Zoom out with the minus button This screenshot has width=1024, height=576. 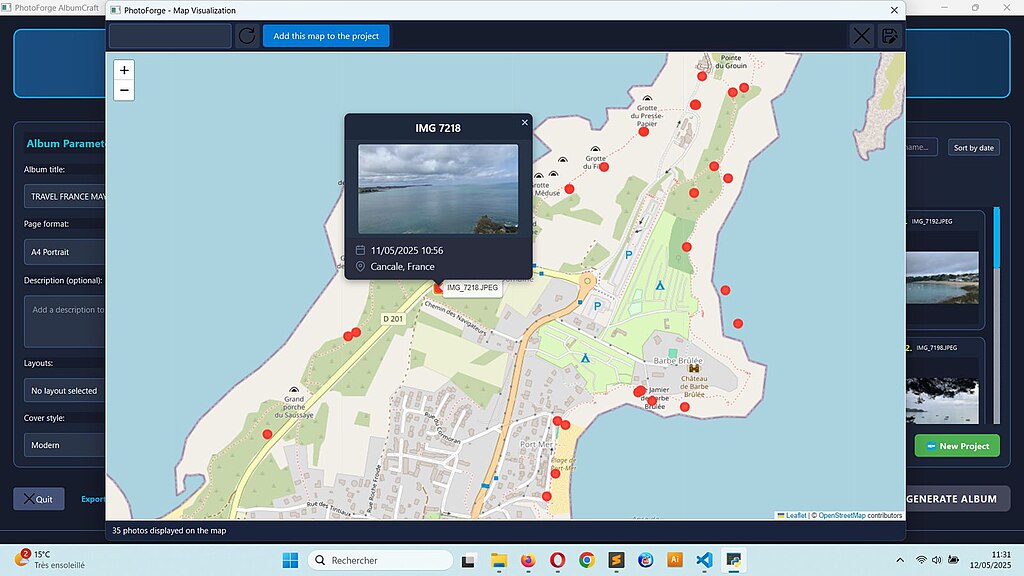click(124, 90)
